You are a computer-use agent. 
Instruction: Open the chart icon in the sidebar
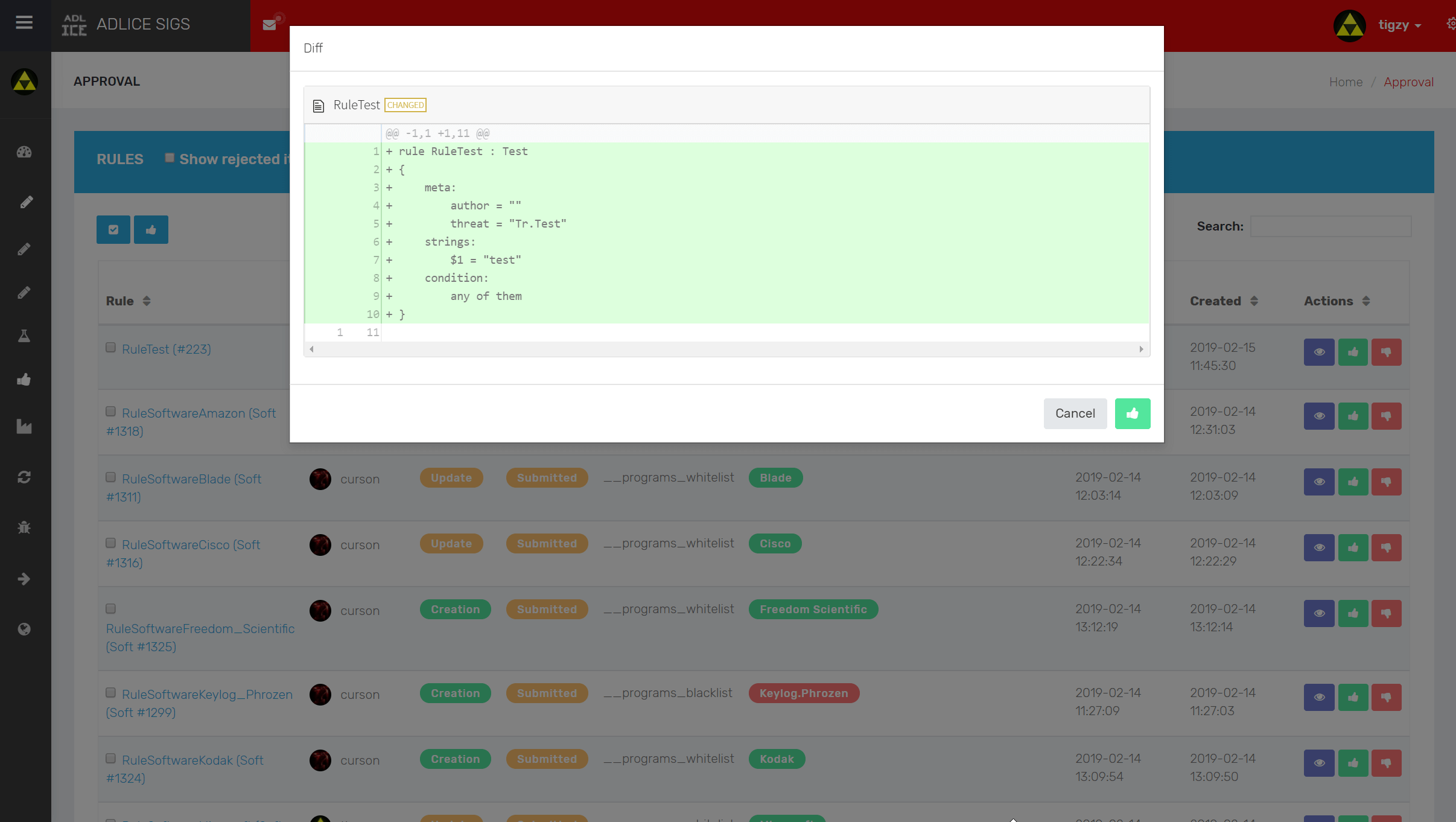[x=24, y=427]
